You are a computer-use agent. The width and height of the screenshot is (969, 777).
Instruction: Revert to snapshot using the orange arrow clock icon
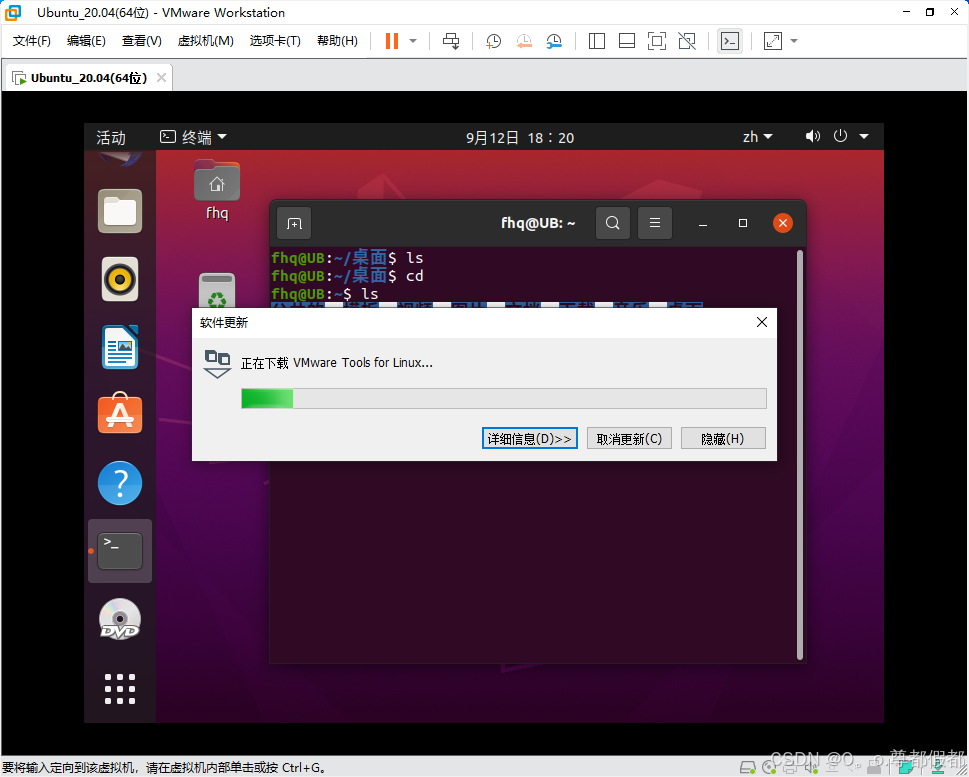tap(523, 41)
